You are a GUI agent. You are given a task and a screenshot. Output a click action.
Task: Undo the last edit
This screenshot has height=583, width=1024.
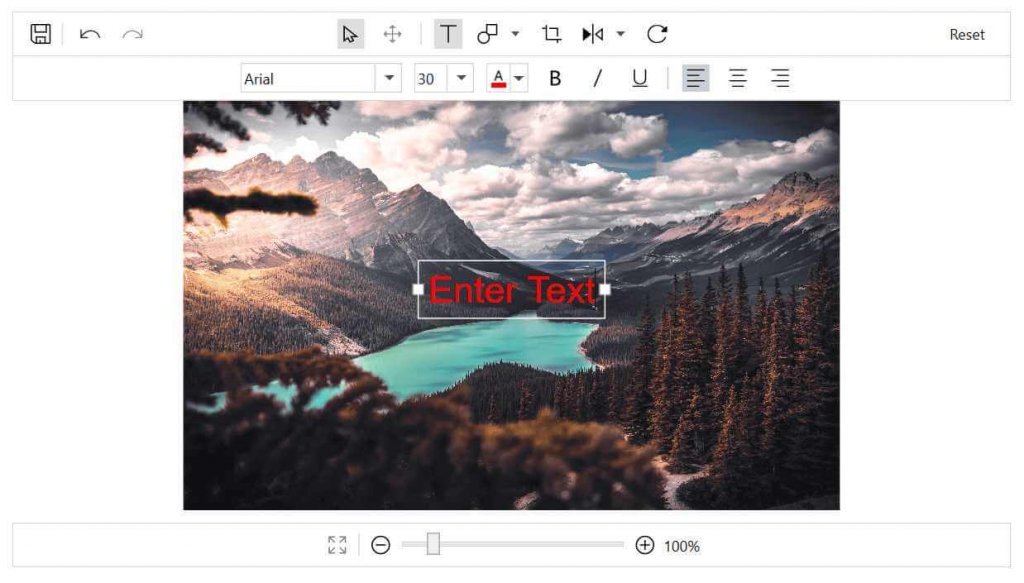[x=90, y=33]
